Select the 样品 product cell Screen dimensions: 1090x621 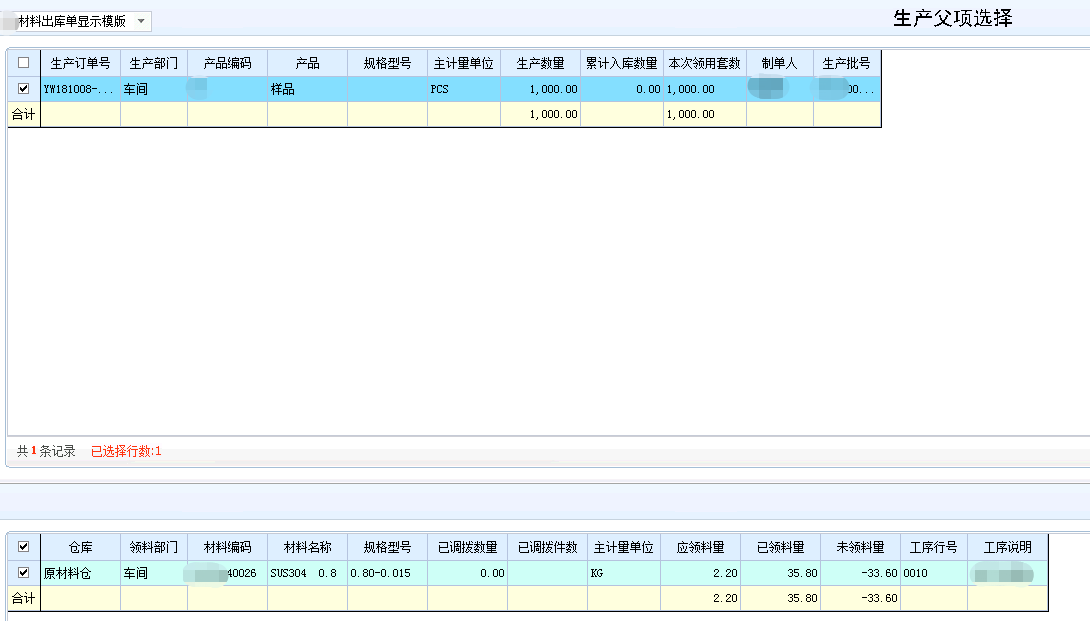point(307,89)
